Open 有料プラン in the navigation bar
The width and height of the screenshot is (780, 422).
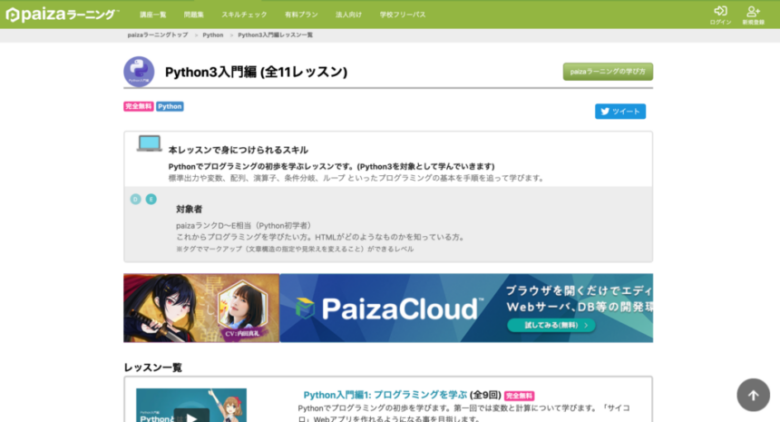(301, 15)
